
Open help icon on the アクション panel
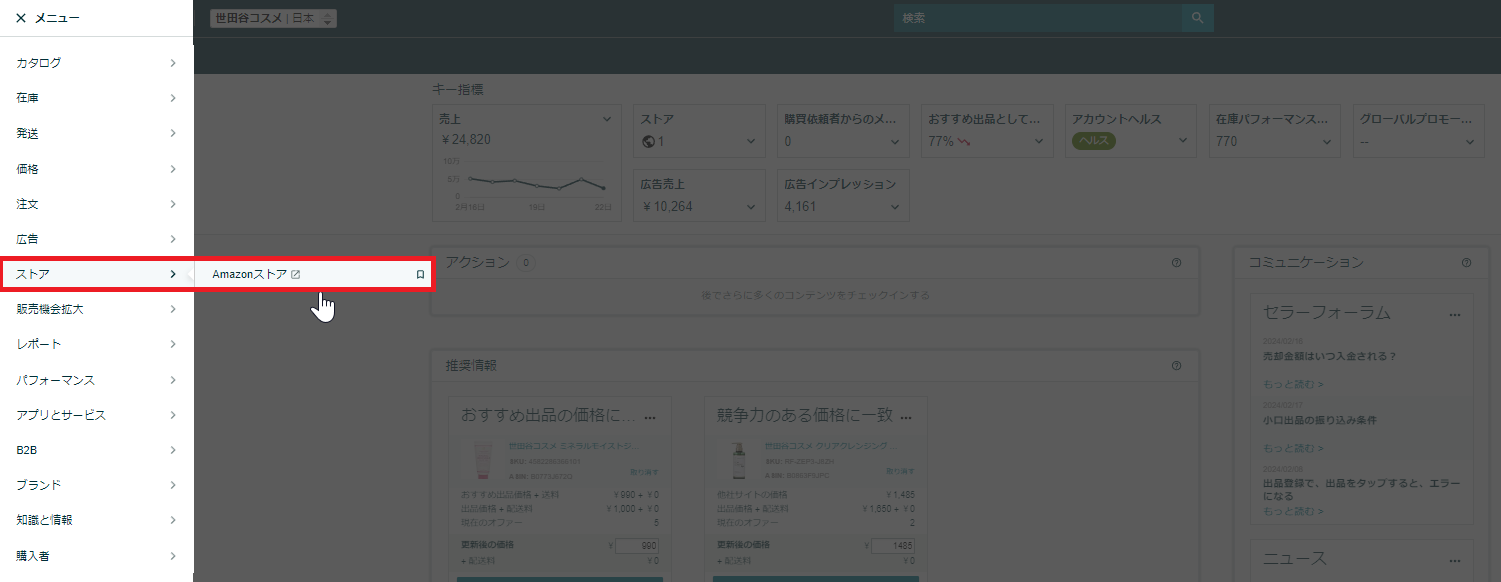pyautogui.click(x=1176, y=263)
